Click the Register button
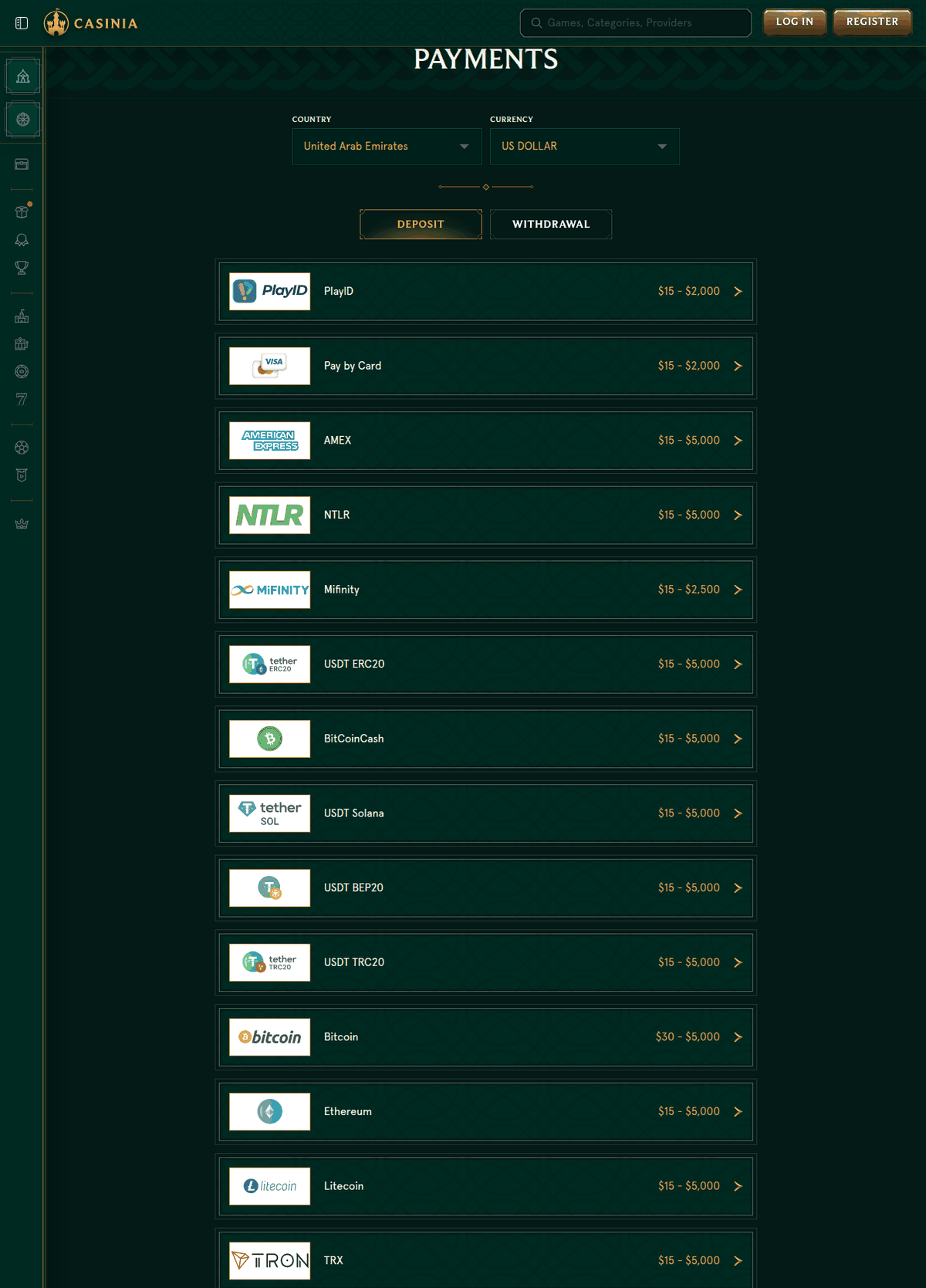This screenshot has height=1288, width=926. 873,22
